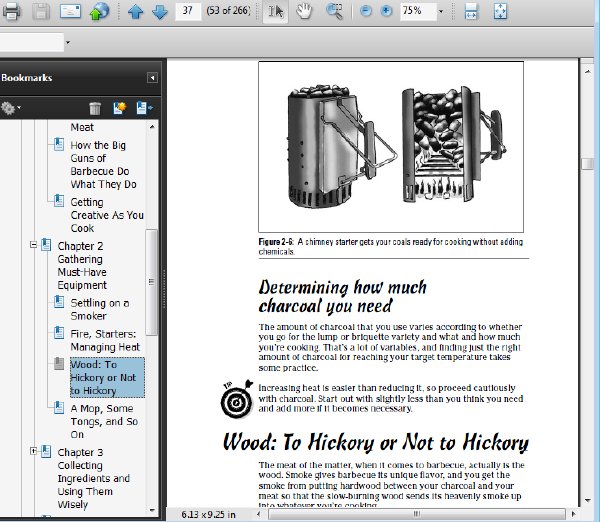The height and width of the screenshot is (522, 600).
Task: Click icon beside 'A Mop, Some Tongs'
Action: (x=59, y=407)
